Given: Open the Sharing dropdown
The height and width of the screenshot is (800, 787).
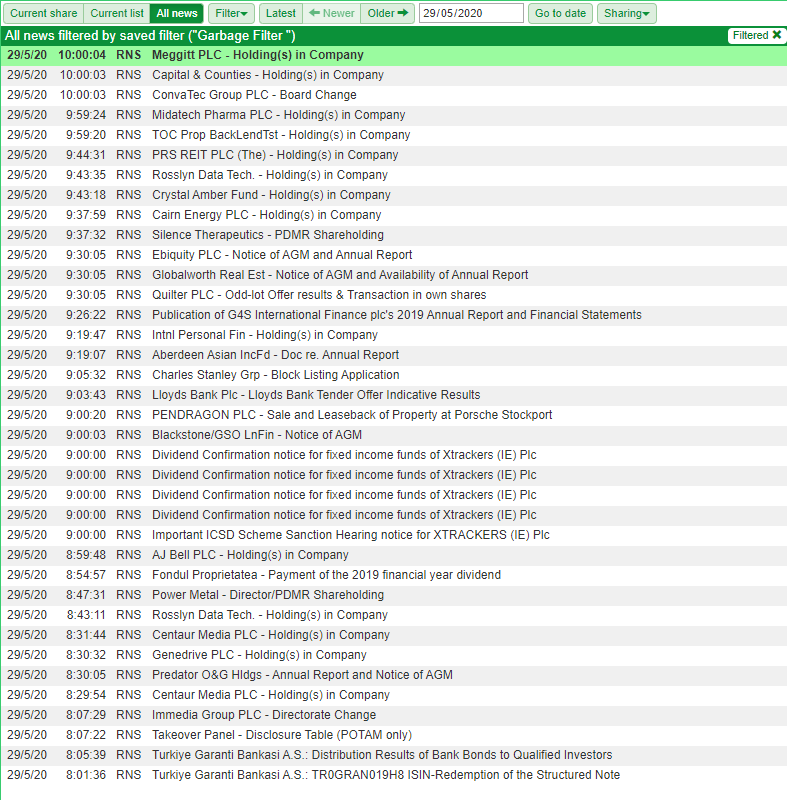Looking at the screenshot, I should (x=626, y=13).
